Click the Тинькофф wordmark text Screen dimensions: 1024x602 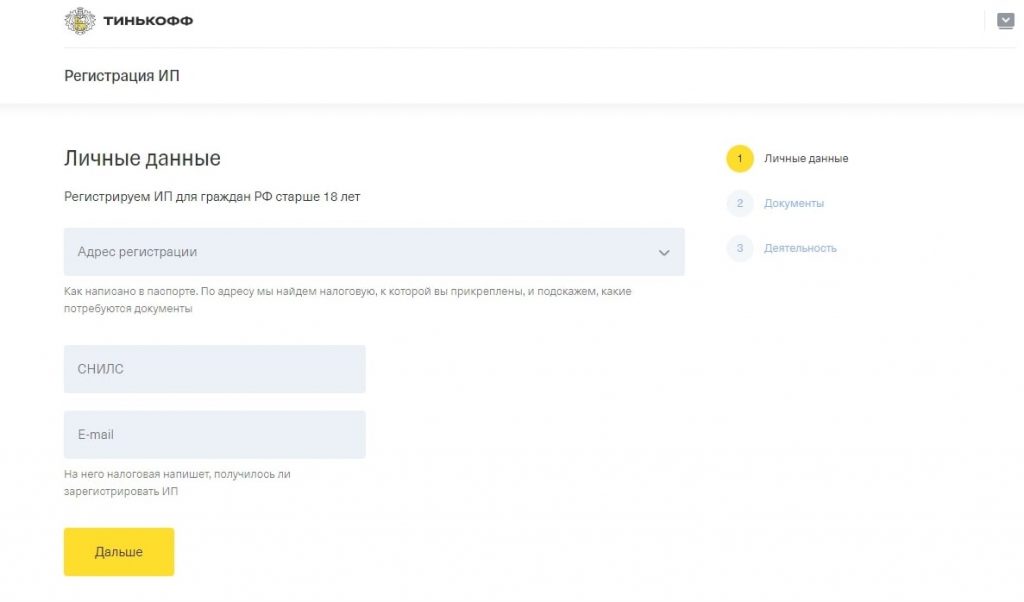pyautogui.click(x=148, y=21)
